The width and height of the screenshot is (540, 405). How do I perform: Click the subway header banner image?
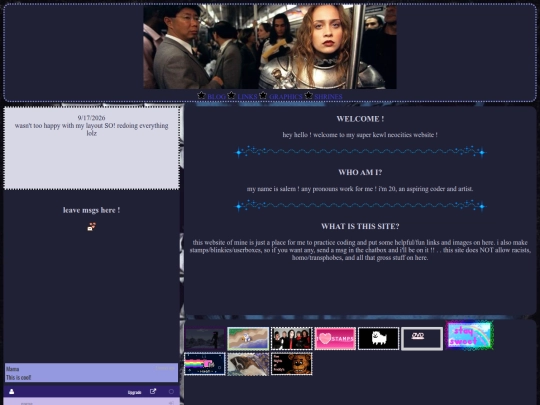pyautogui.click(x=270, y=47)
